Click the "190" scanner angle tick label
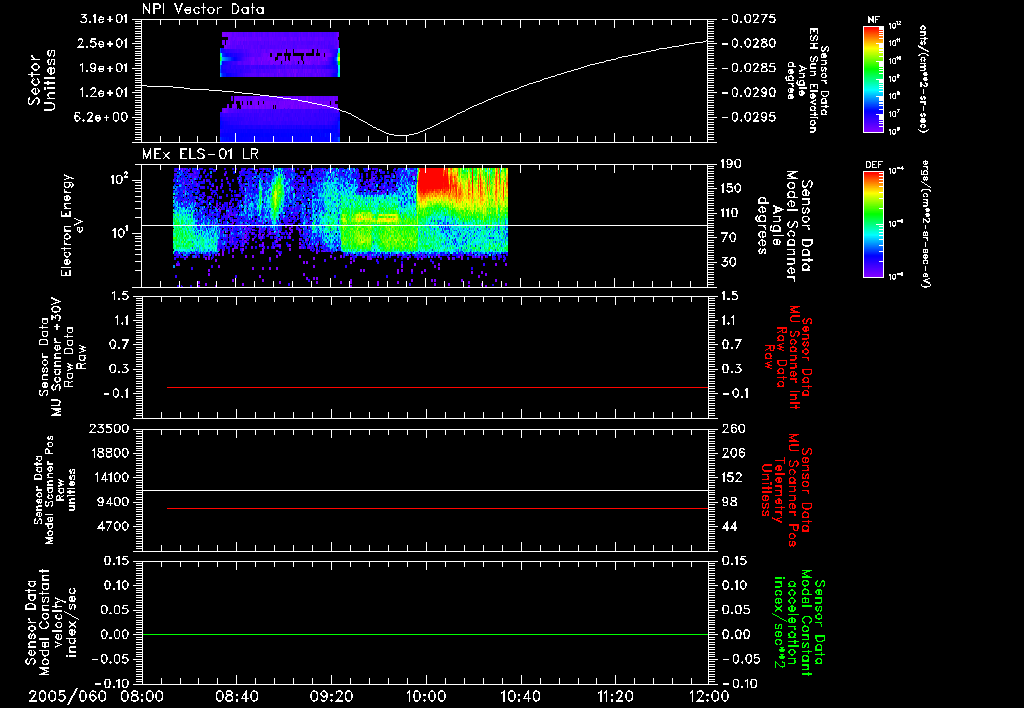1024x708 pixels. 733,164
